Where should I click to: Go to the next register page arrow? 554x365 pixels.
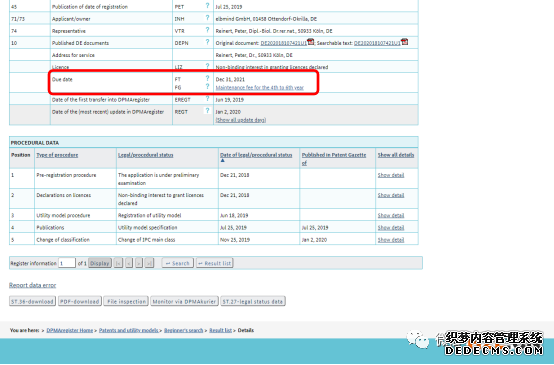[139, 263]
